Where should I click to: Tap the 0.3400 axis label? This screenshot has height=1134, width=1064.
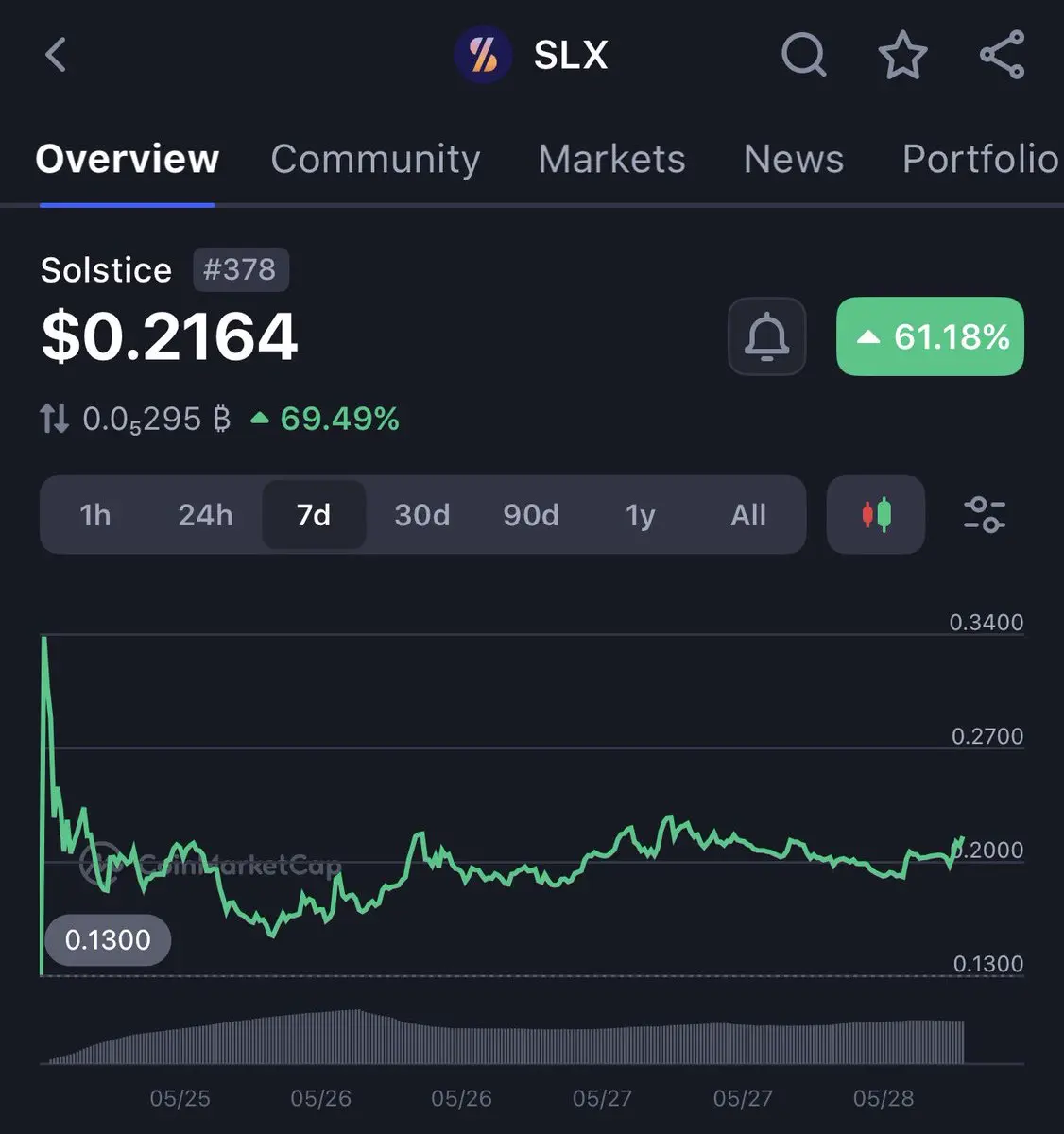click(x=987, y=623)
